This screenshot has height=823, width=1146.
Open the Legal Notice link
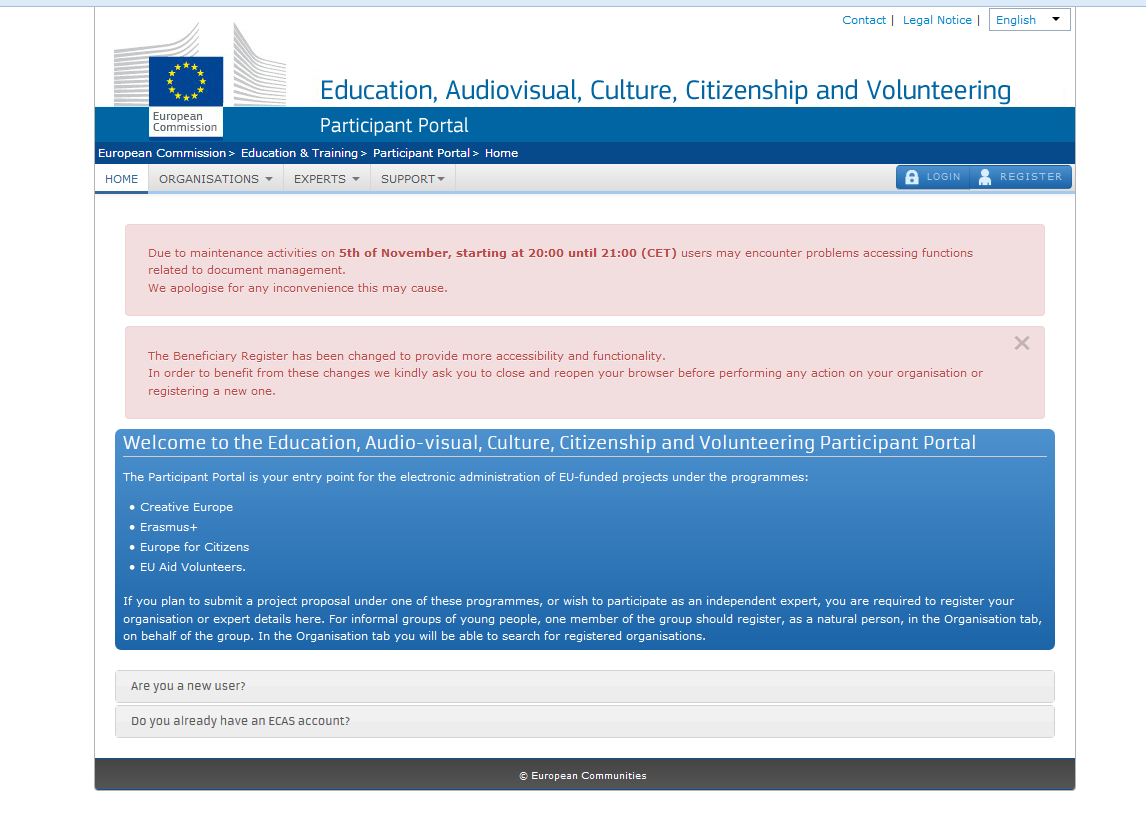coord(937,20)
